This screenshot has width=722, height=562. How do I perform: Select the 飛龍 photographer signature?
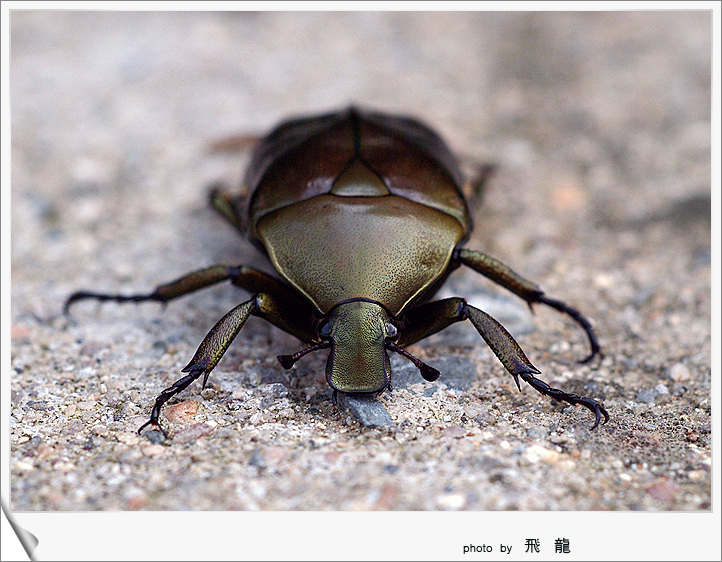tap(547, 546)
